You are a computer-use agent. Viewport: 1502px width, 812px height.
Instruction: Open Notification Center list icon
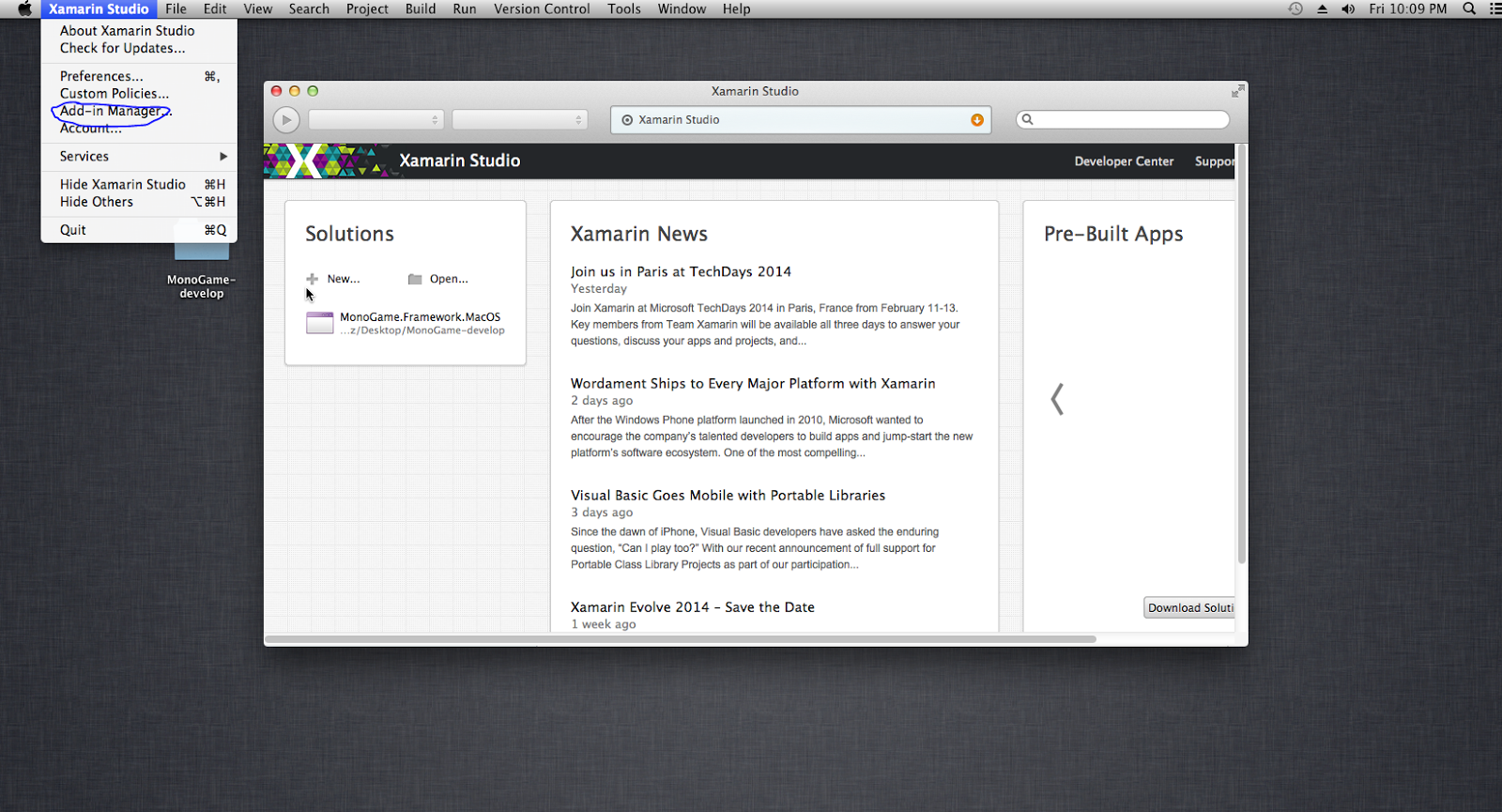pyautogui.click(x=1495, y=8)
